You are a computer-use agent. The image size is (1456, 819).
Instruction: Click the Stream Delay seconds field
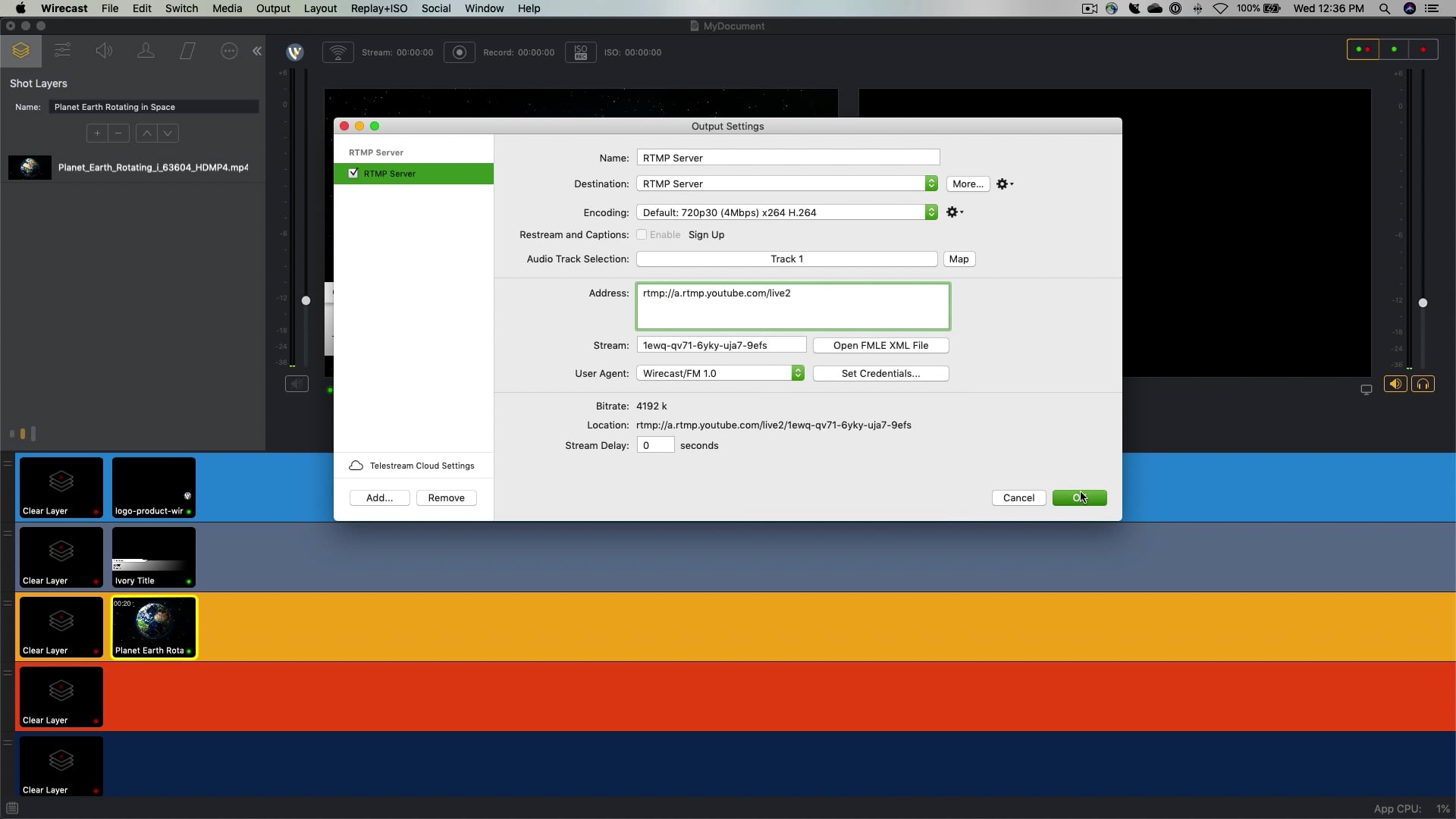click(x=655, y=446)
